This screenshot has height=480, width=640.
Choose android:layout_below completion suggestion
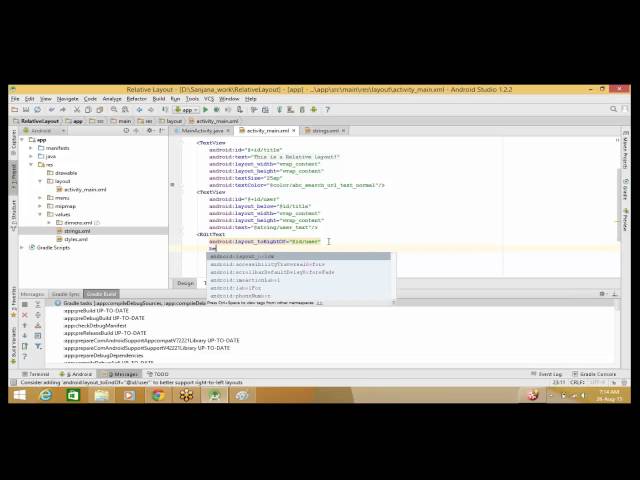coord(298,256)
